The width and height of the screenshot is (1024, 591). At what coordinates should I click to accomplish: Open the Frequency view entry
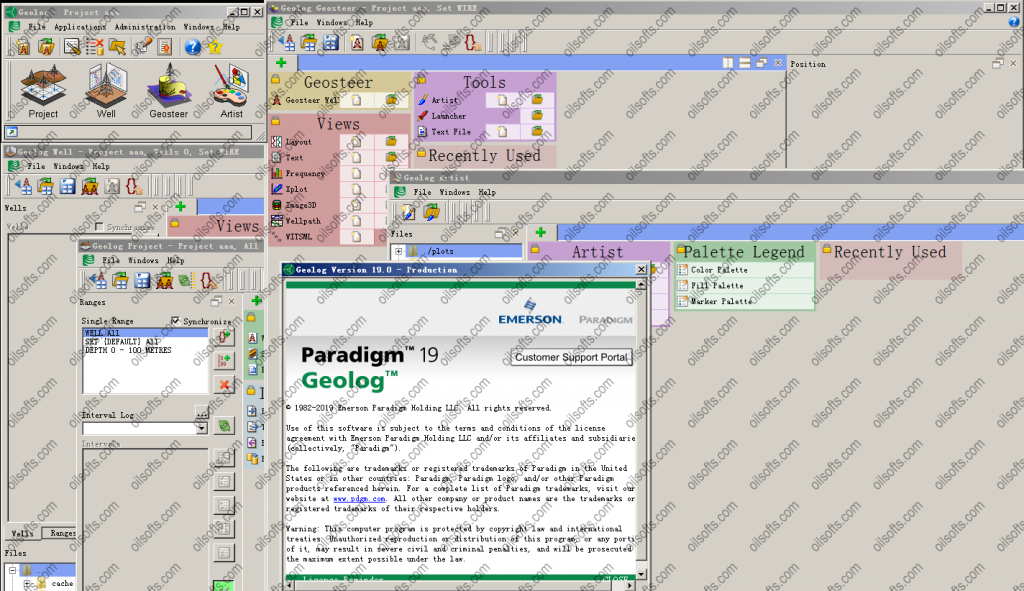(x=305, y=173)
